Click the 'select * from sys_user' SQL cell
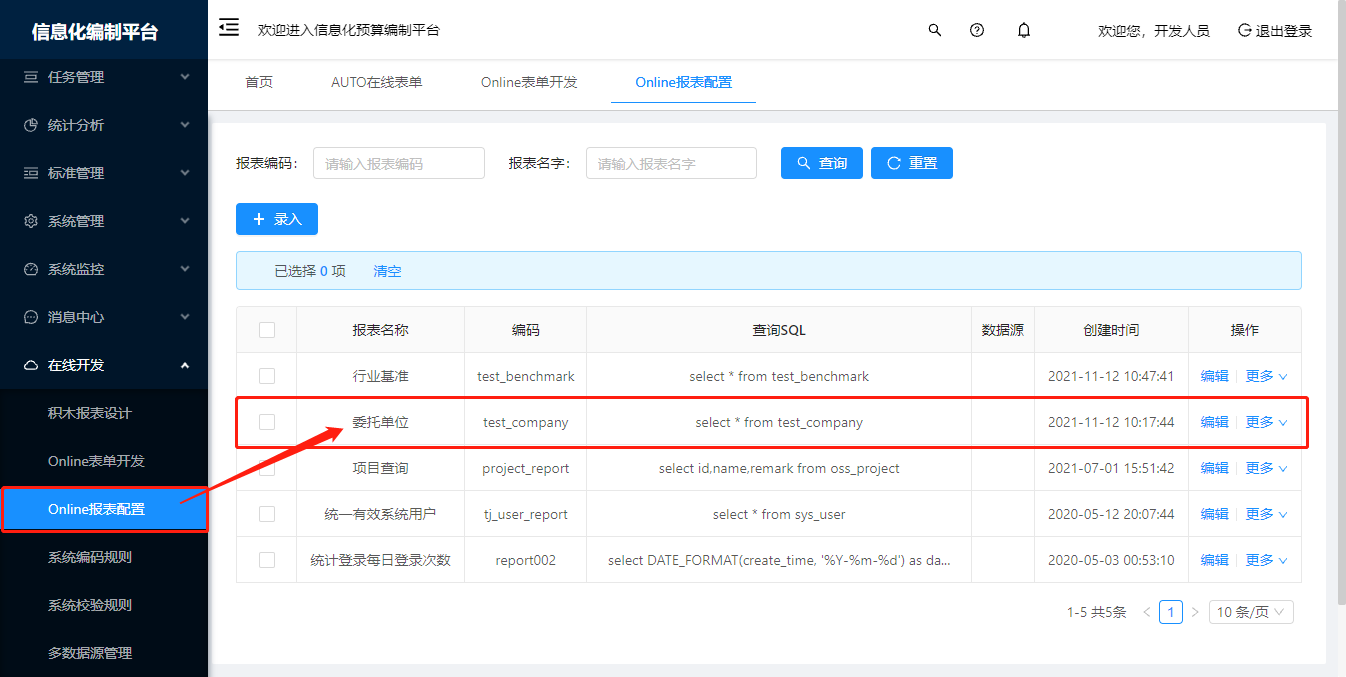The width and height of the screenshot is (1346, 677). (779, 514)
